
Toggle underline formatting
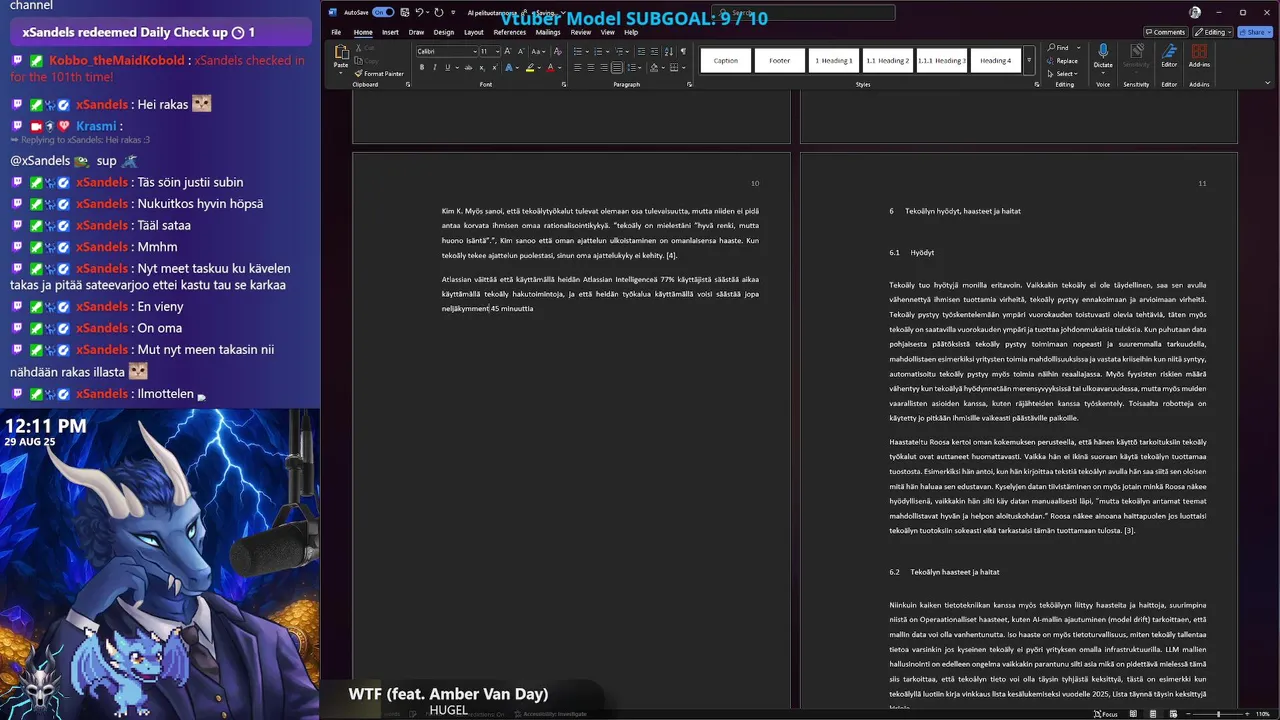[x=447, y=67]
